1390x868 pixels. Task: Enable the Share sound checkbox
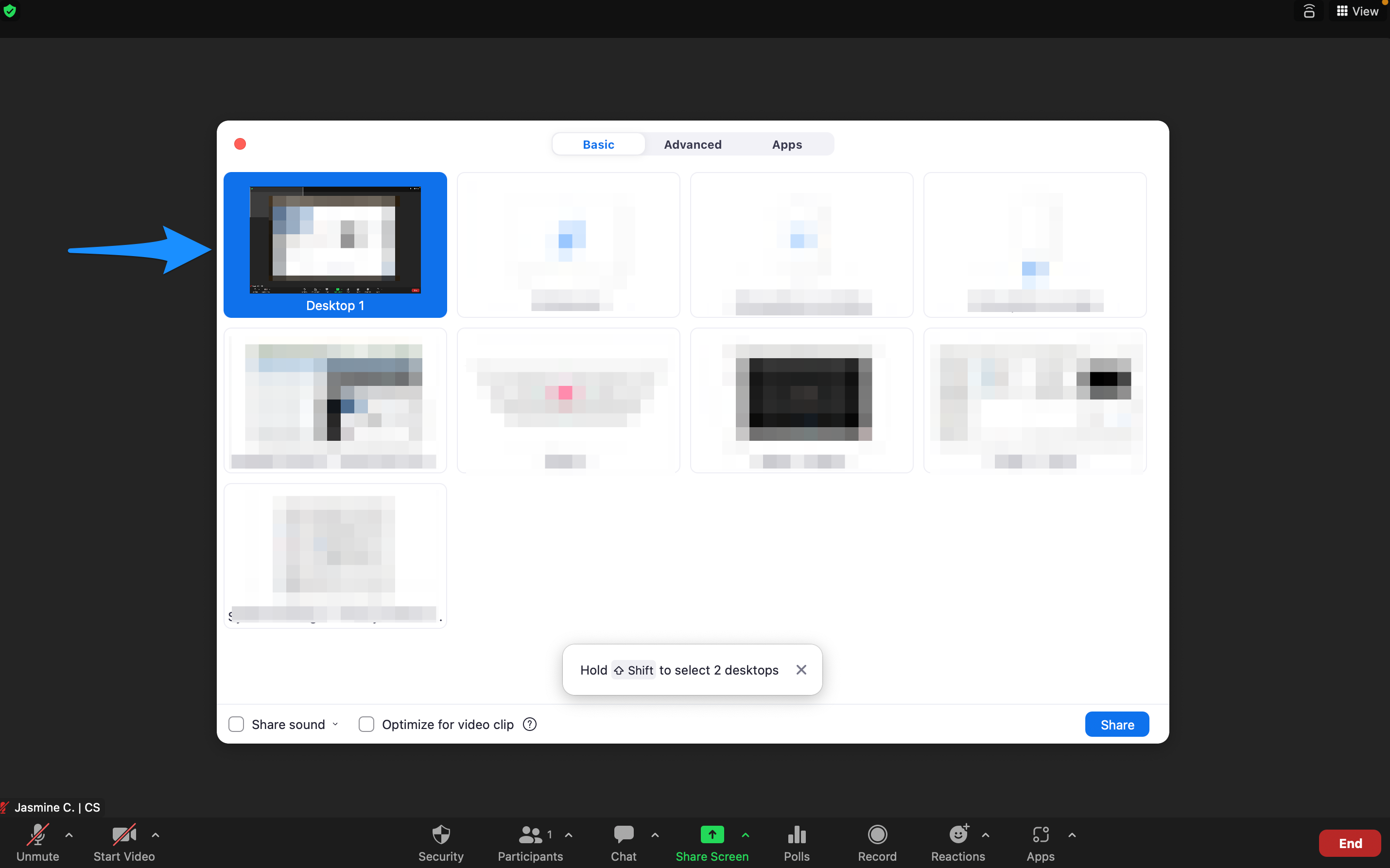tap(237, 725)
